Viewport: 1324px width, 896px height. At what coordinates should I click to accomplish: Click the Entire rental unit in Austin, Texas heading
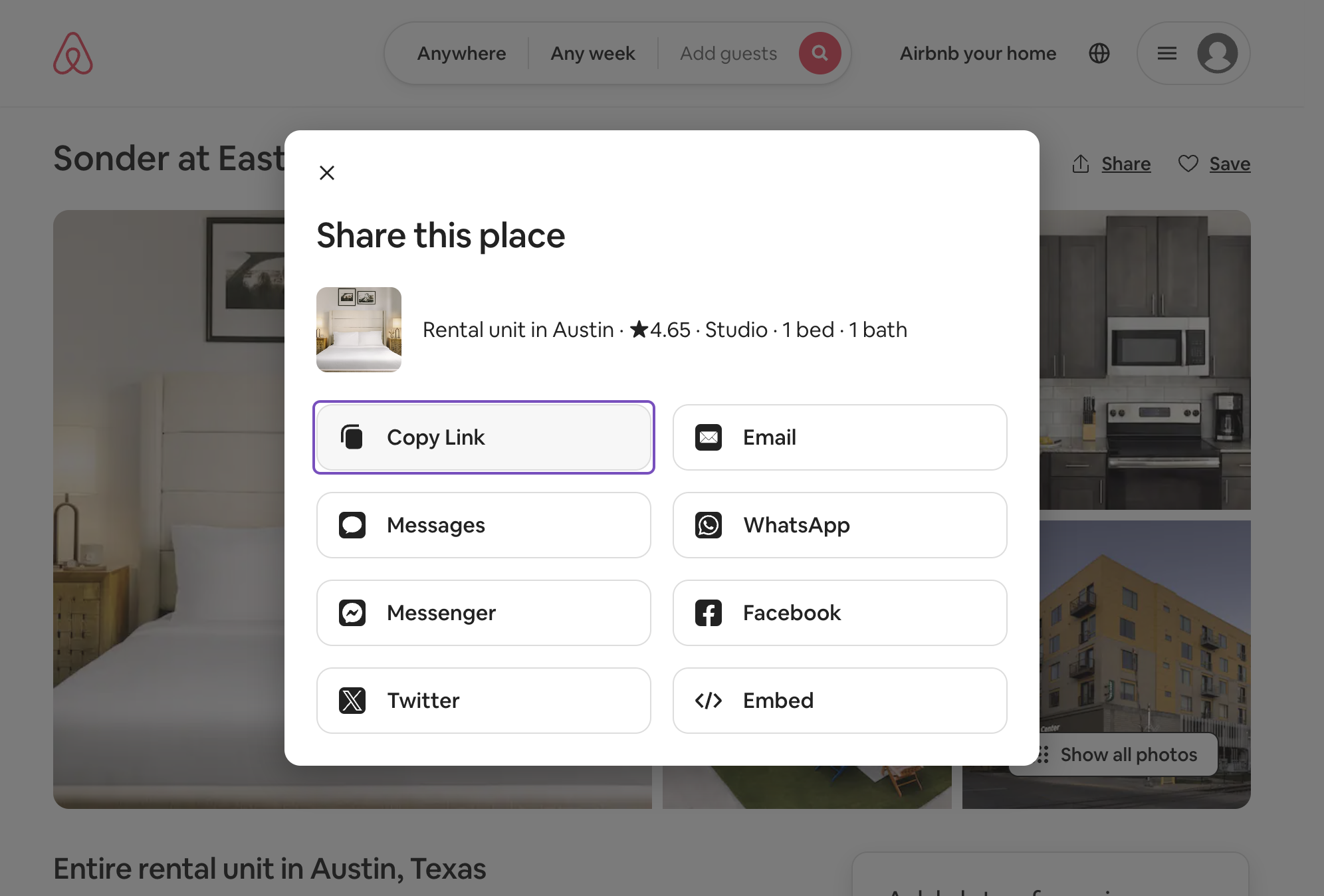(269, 869)
